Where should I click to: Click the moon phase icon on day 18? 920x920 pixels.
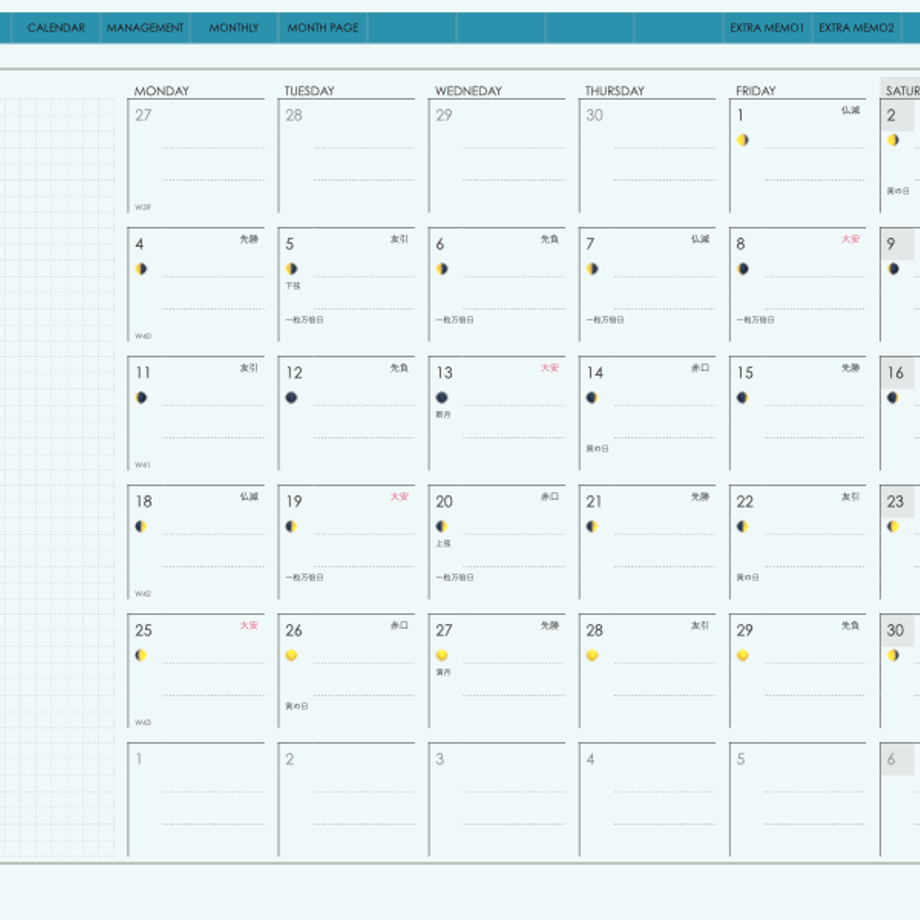[x=141, y=526]
